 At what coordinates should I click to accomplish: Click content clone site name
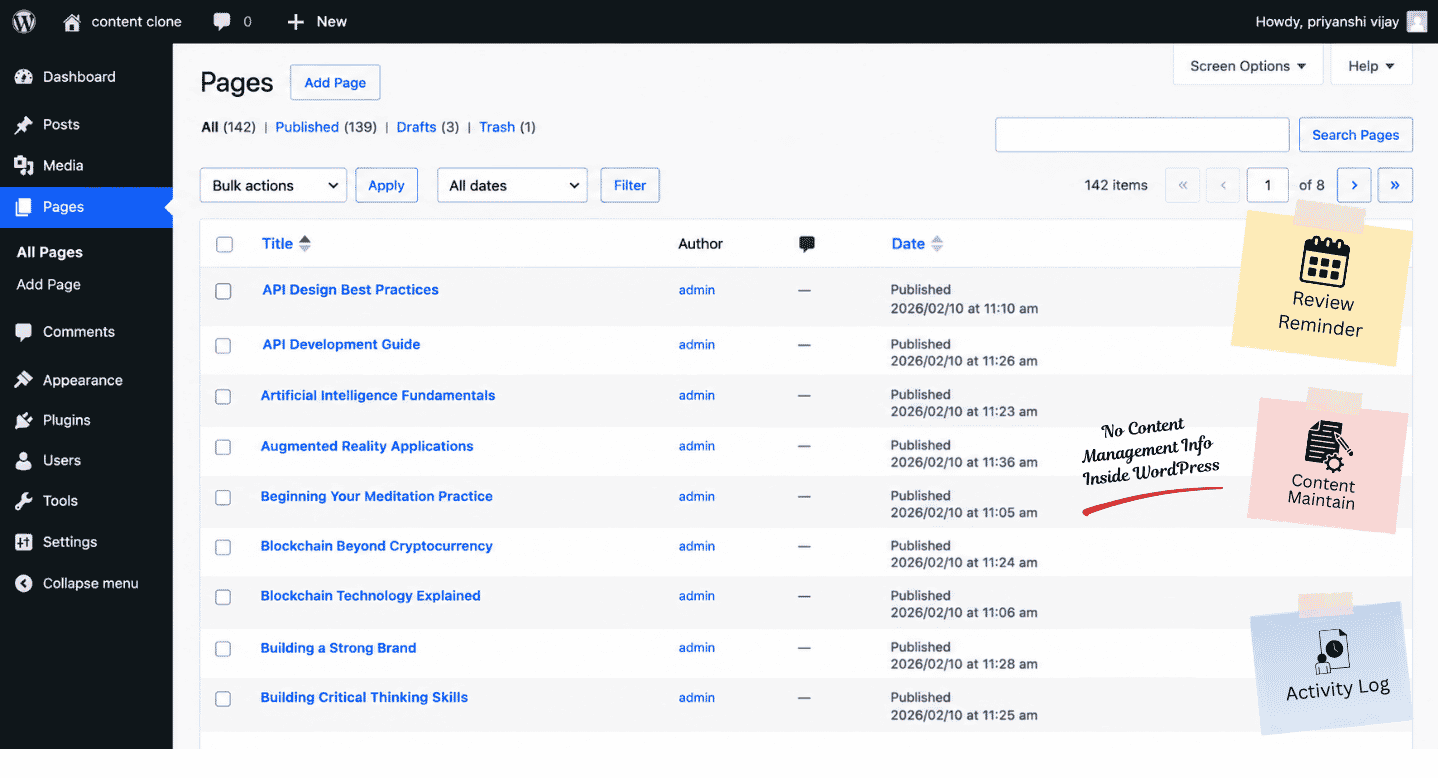click(137, 22)
